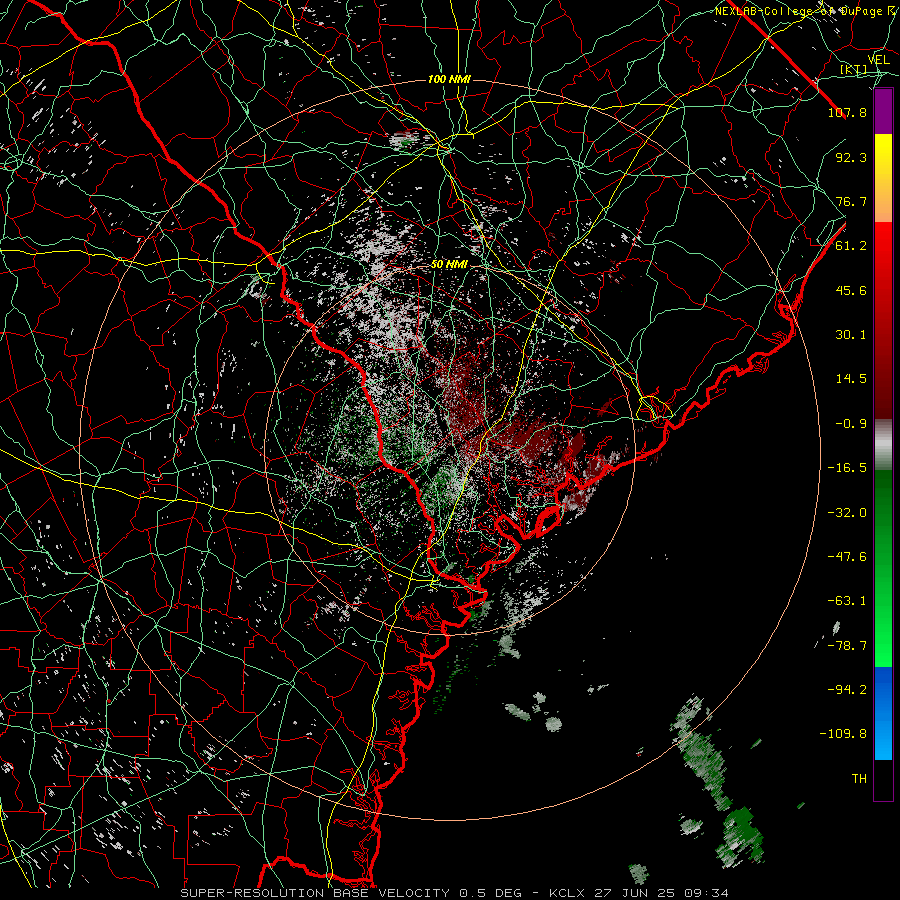Click the 100 NMI range ring label

[x=449, y=79]
